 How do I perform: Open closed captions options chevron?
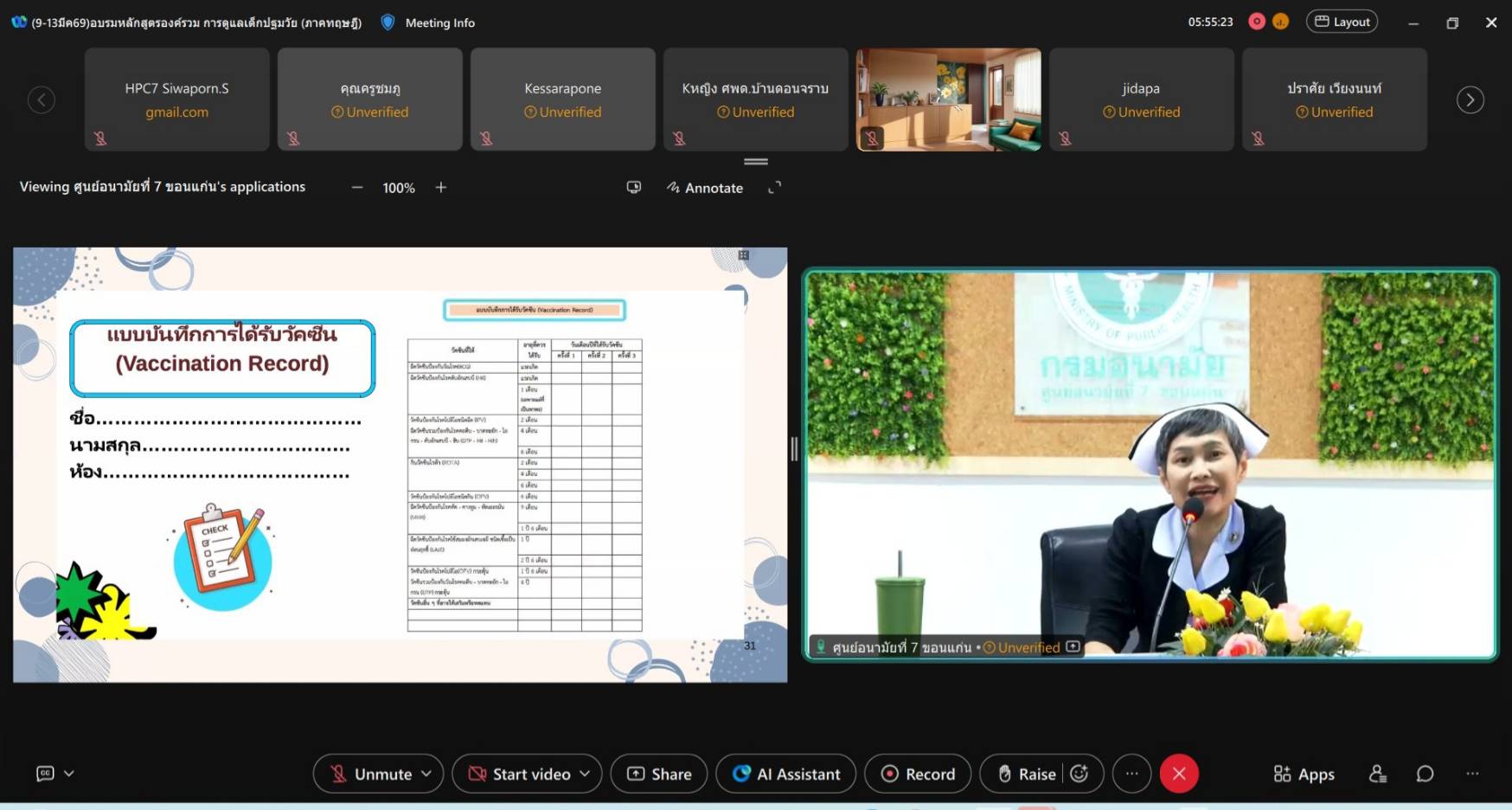pos(69,774)
